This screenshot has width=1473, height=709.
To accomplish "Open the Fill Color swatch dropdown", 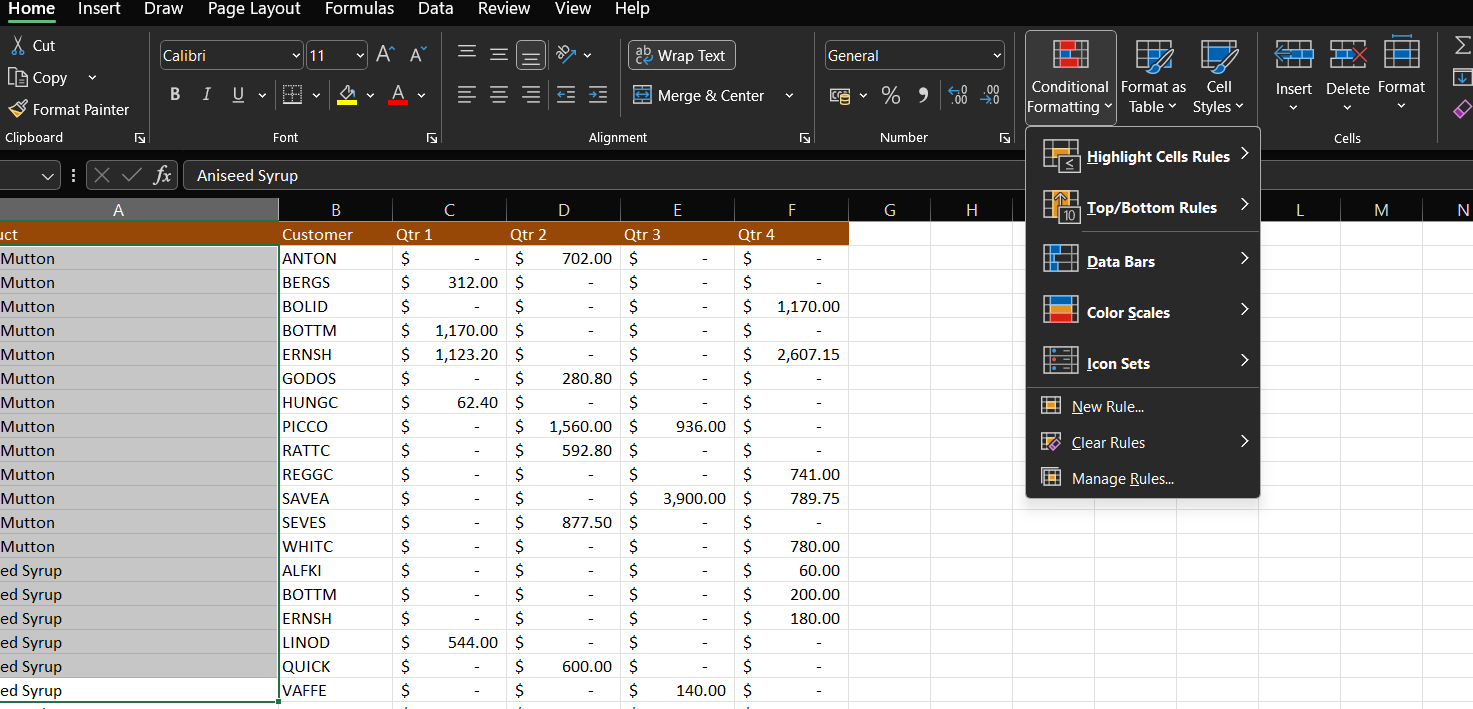I will [x=369, y=95].
